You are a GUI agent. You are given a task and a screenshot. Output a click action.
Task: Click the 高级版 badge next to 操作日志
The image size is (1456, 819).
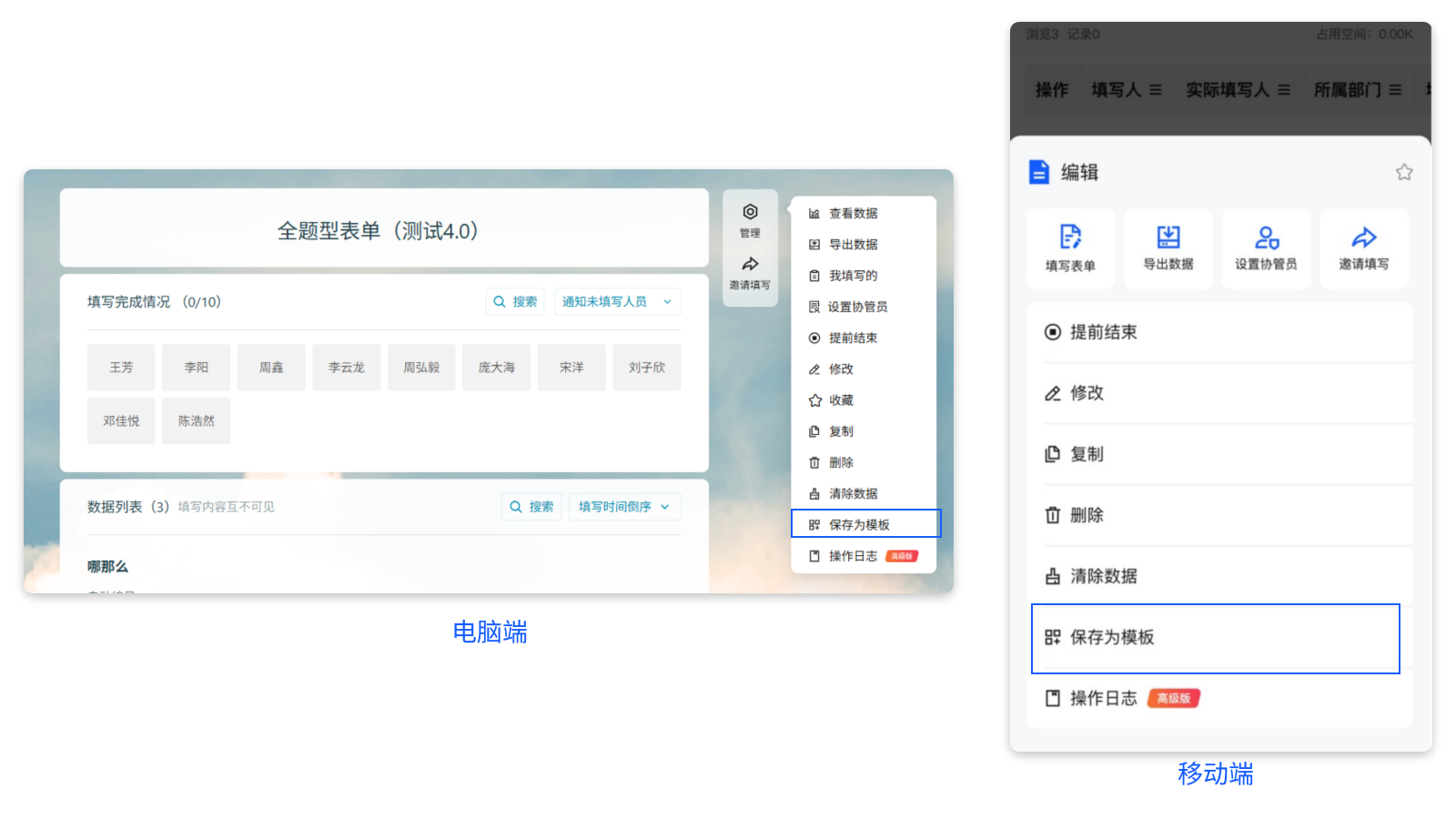[x=1175, y=698]
